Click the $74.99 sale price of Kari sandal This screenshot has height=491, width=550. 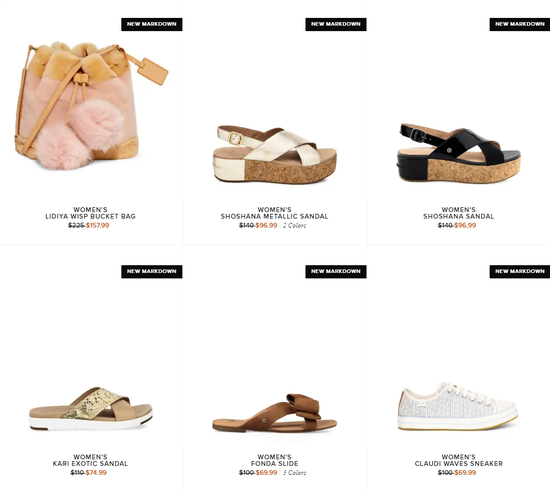tap(96, 473)
